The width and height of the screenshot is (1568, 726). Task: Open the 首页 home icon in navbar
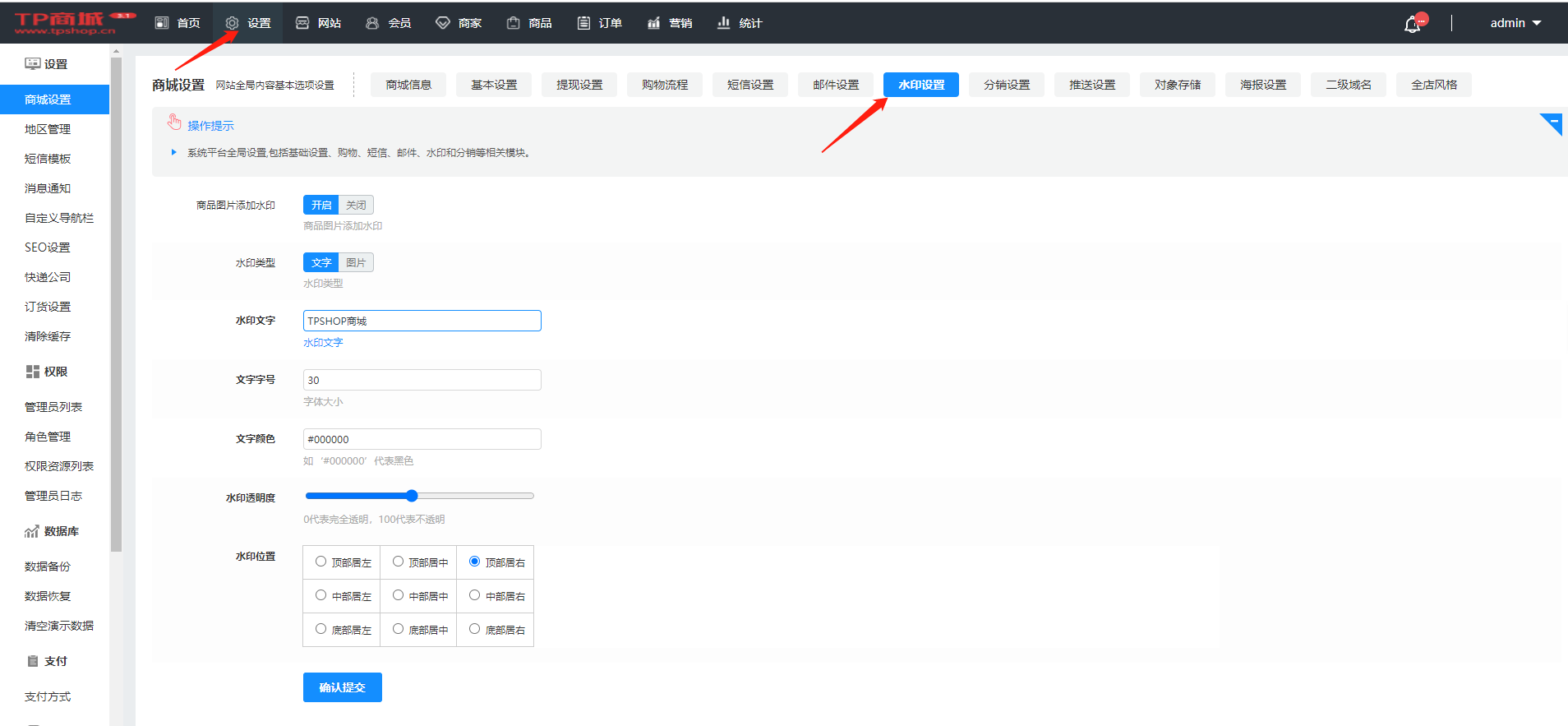pos(162,23)
